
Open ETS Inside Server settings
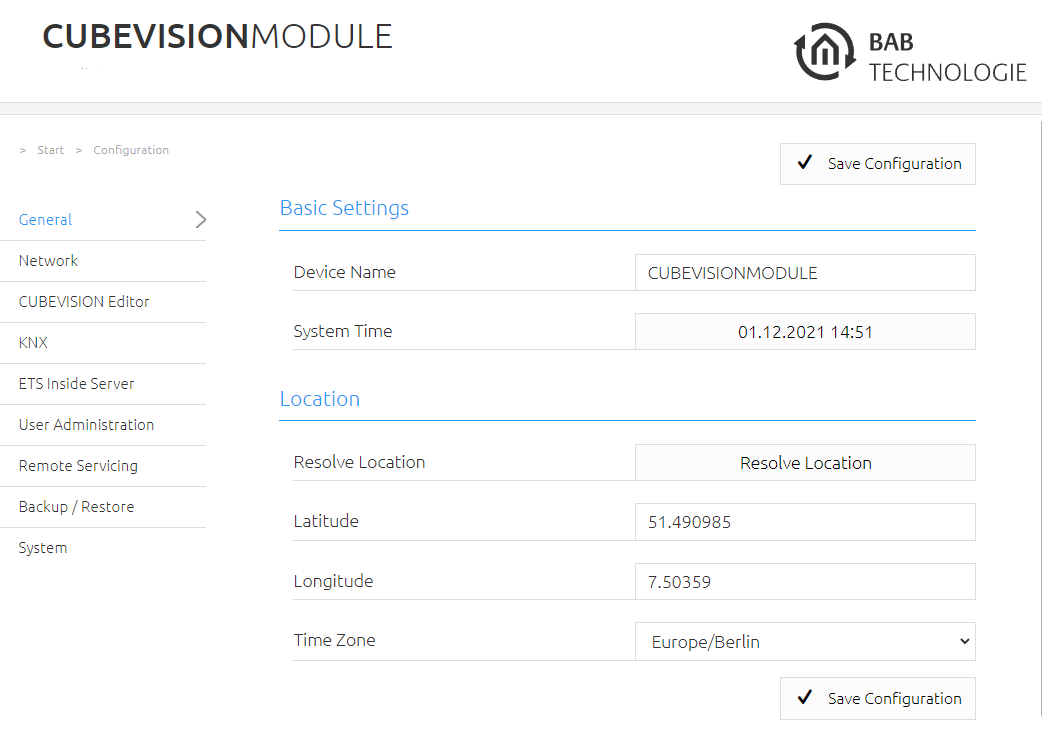[x=76, y=383]
